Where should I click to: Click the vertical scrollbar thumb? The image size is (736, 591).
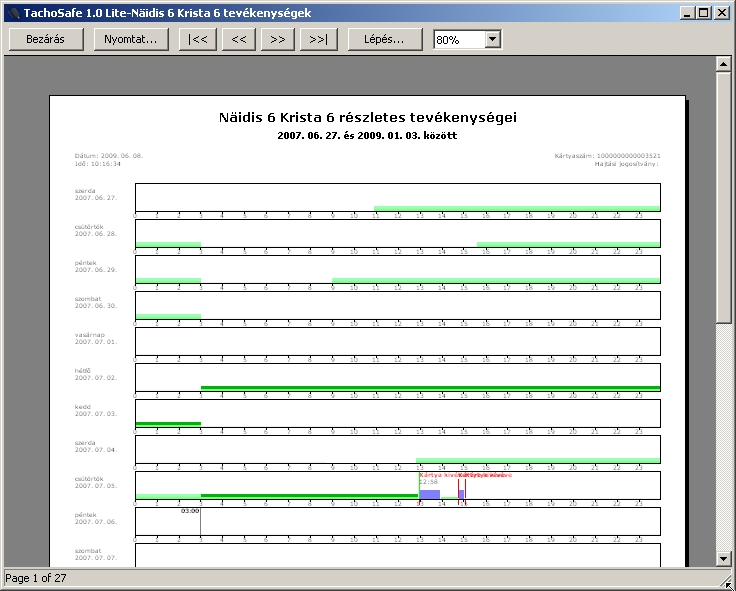[723, 197]
